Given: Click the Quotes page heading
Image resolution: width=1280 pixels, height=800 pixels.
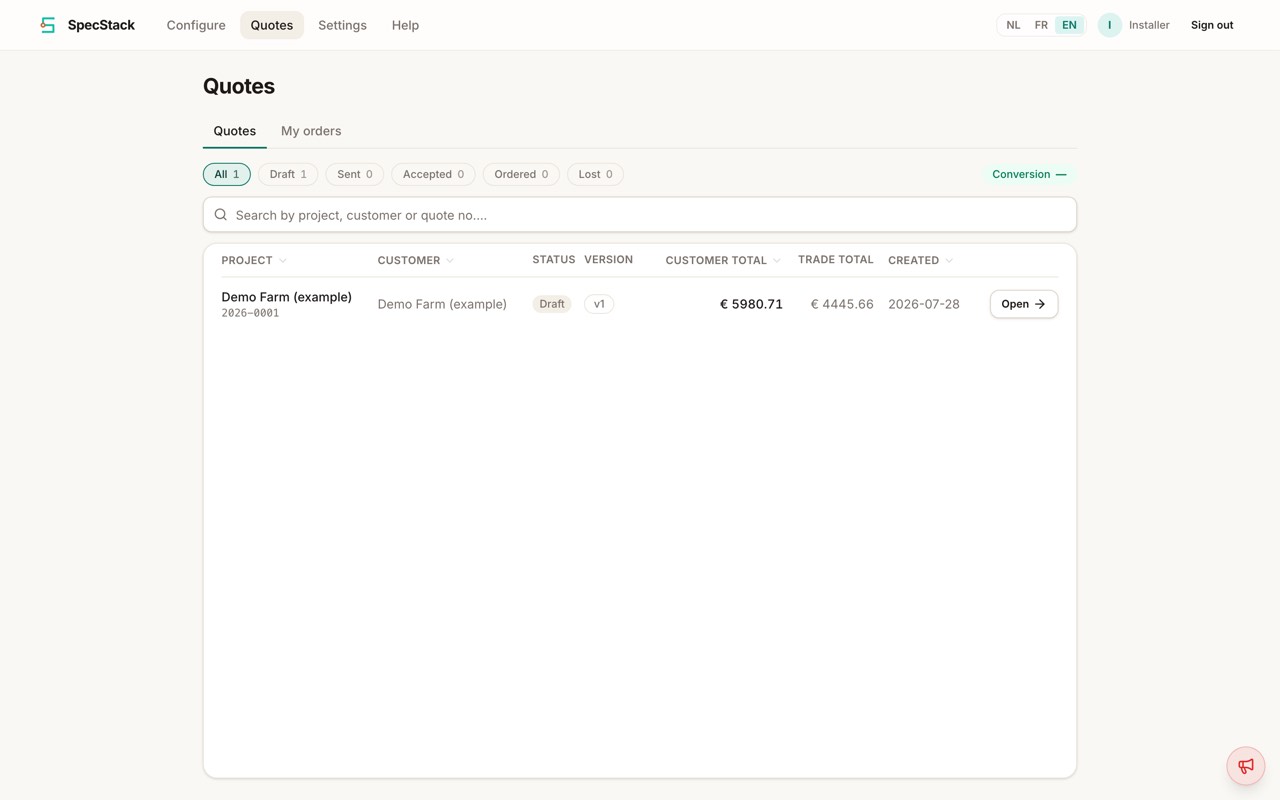Looking at the screenshot, I should [239, 86].
